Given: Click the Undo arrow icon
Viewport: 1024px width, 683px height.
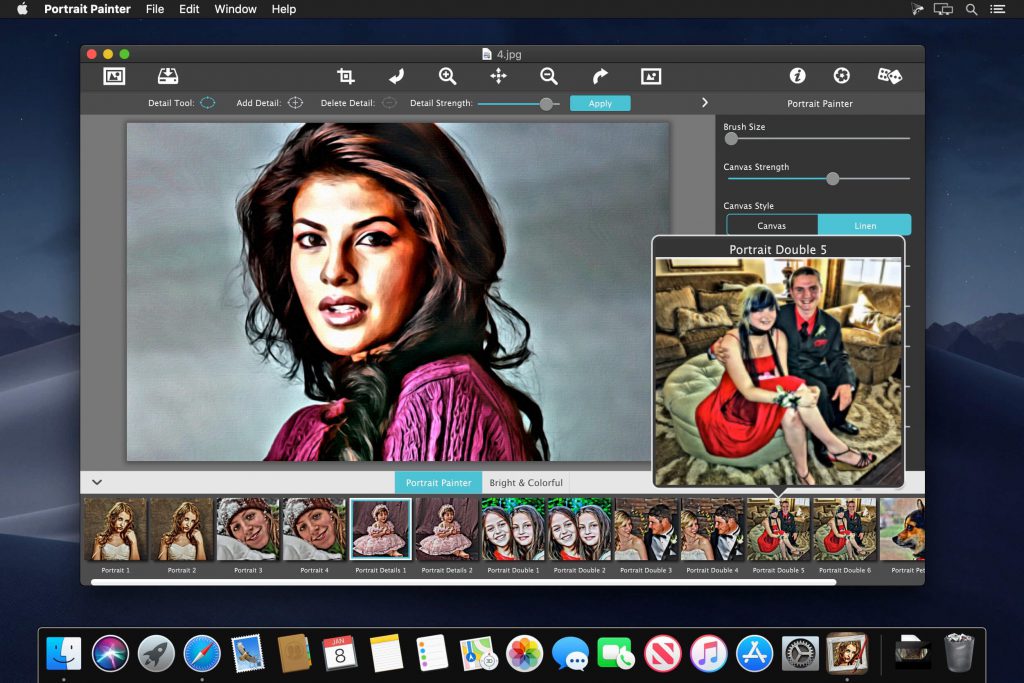Looking at the screenshot, I should pyautogui.click(x=397, y=76).
